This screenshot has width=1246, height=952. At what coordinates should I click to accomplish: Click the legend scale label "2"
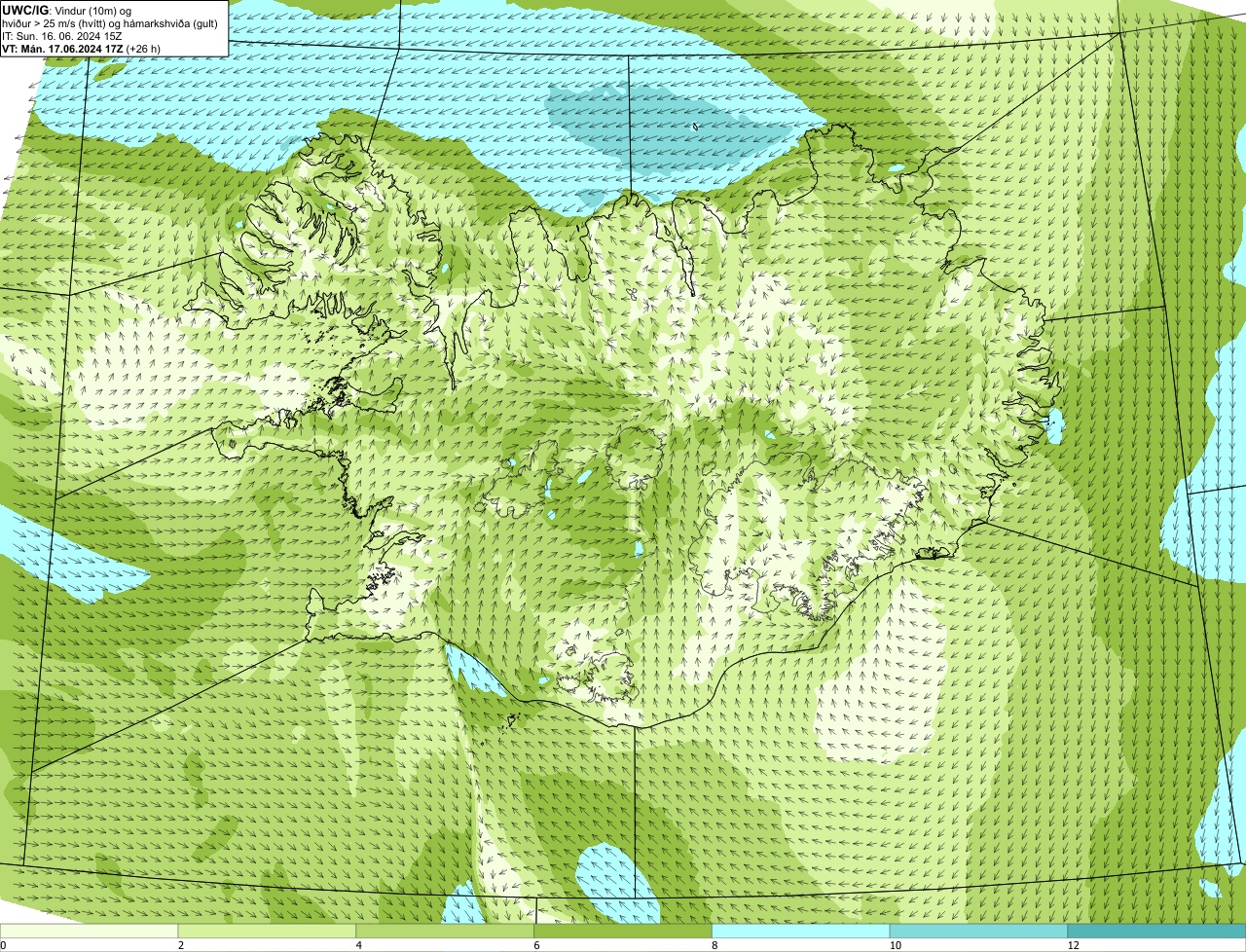(x=180, y=945)
